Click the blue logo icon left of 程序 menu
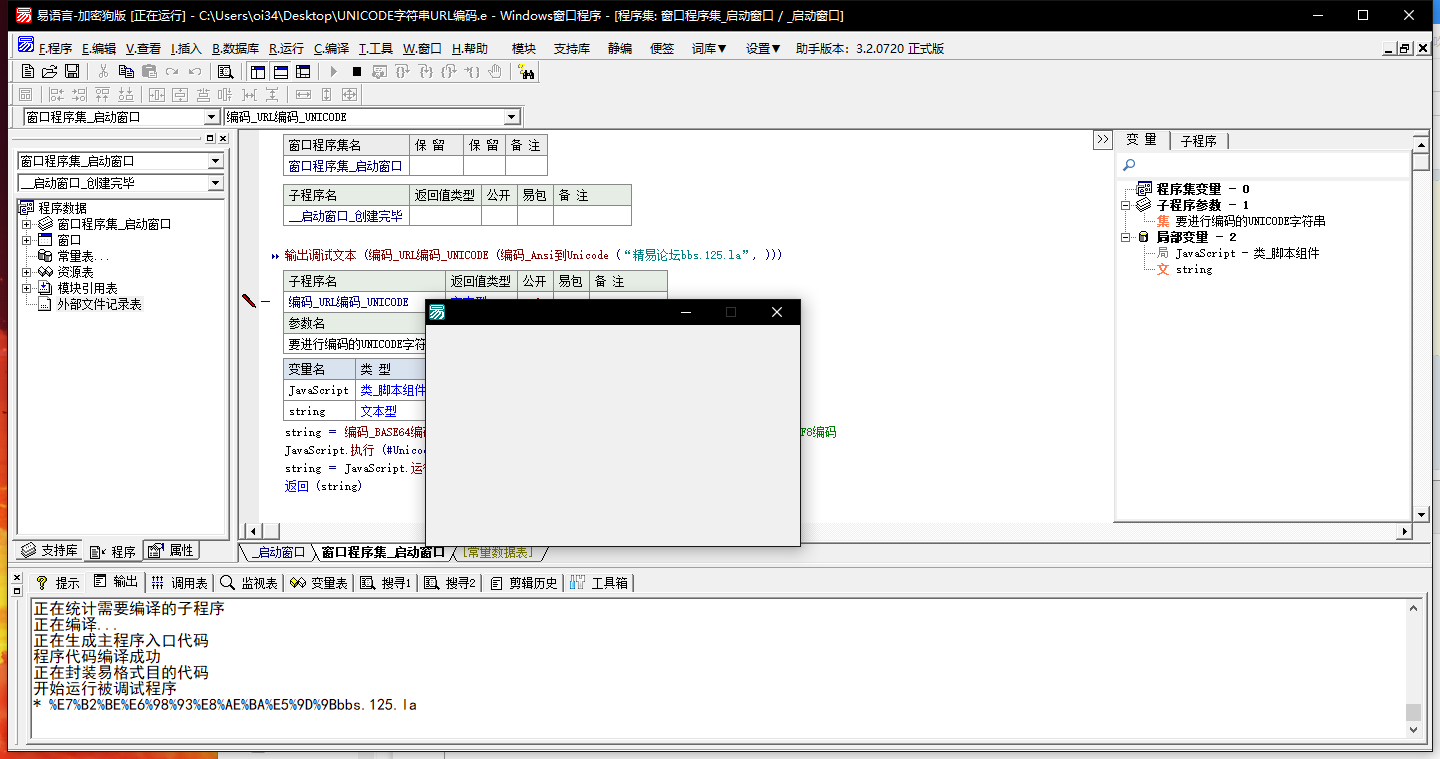1440x759 pixels. [x=26, y=46]
